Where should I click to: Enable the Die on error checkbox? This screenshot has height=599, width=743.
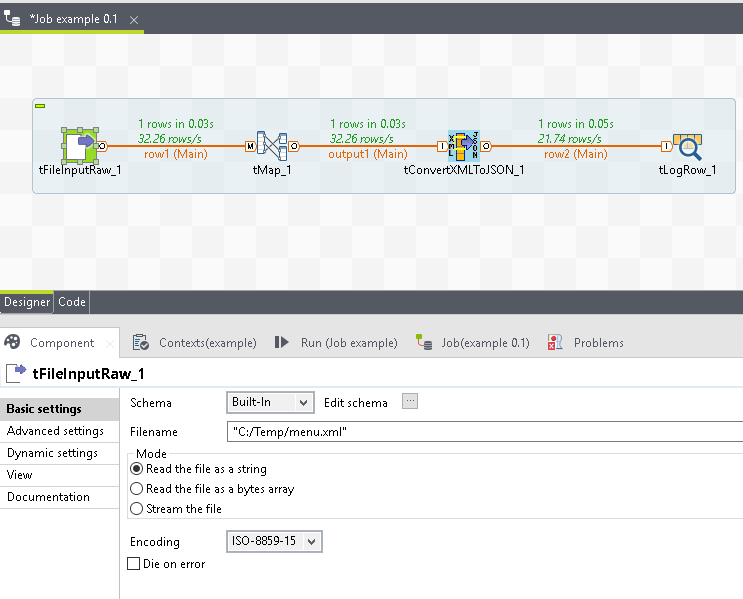pos(135,564)
